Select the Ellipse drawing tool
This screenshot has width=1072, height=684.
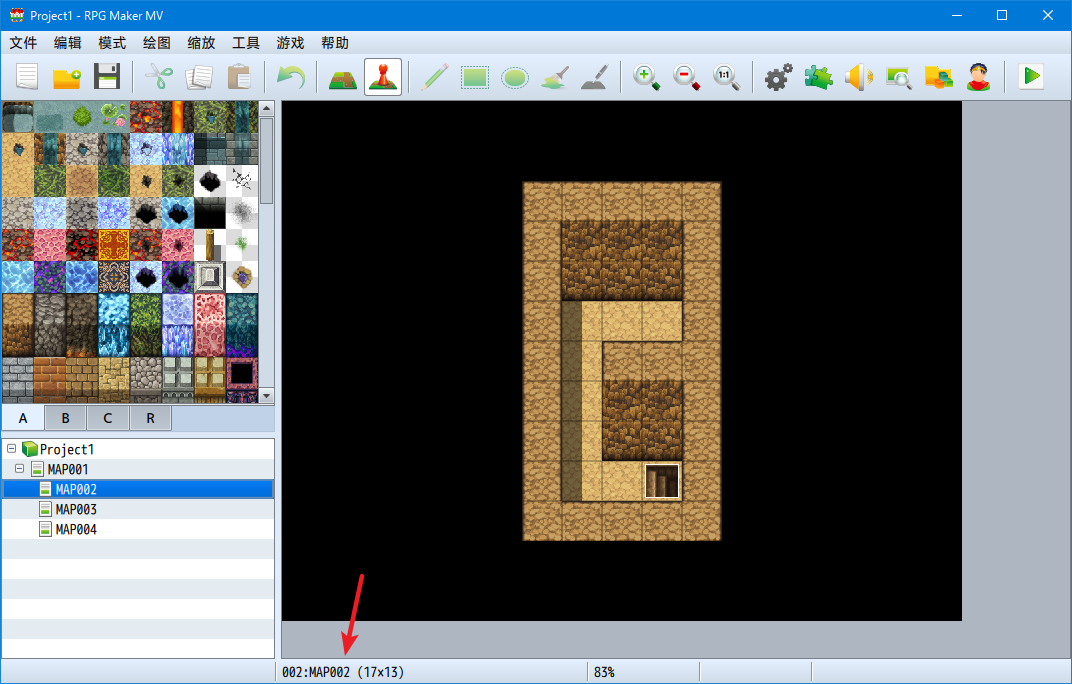515,76
